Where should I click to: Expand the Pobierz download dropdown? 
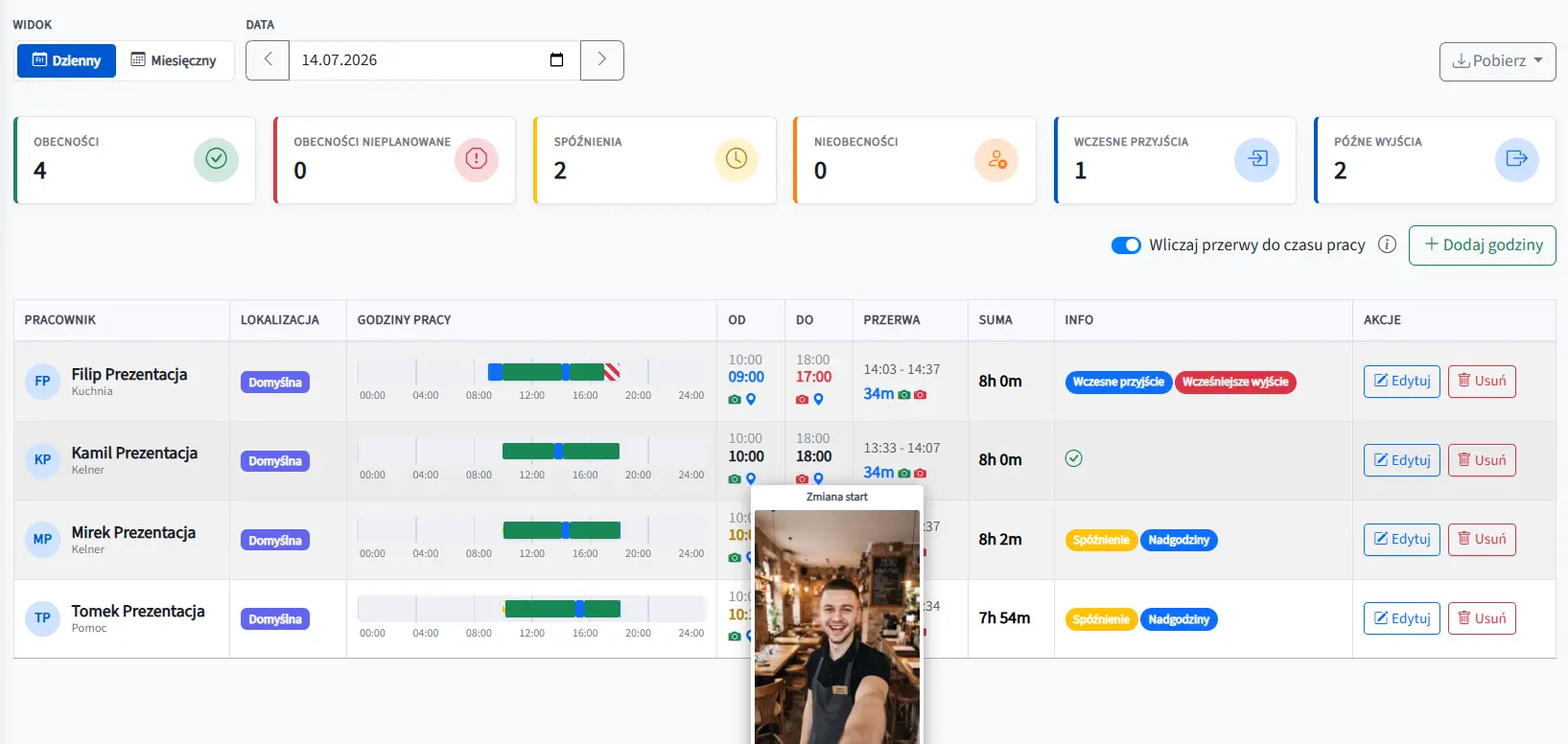1497,61
